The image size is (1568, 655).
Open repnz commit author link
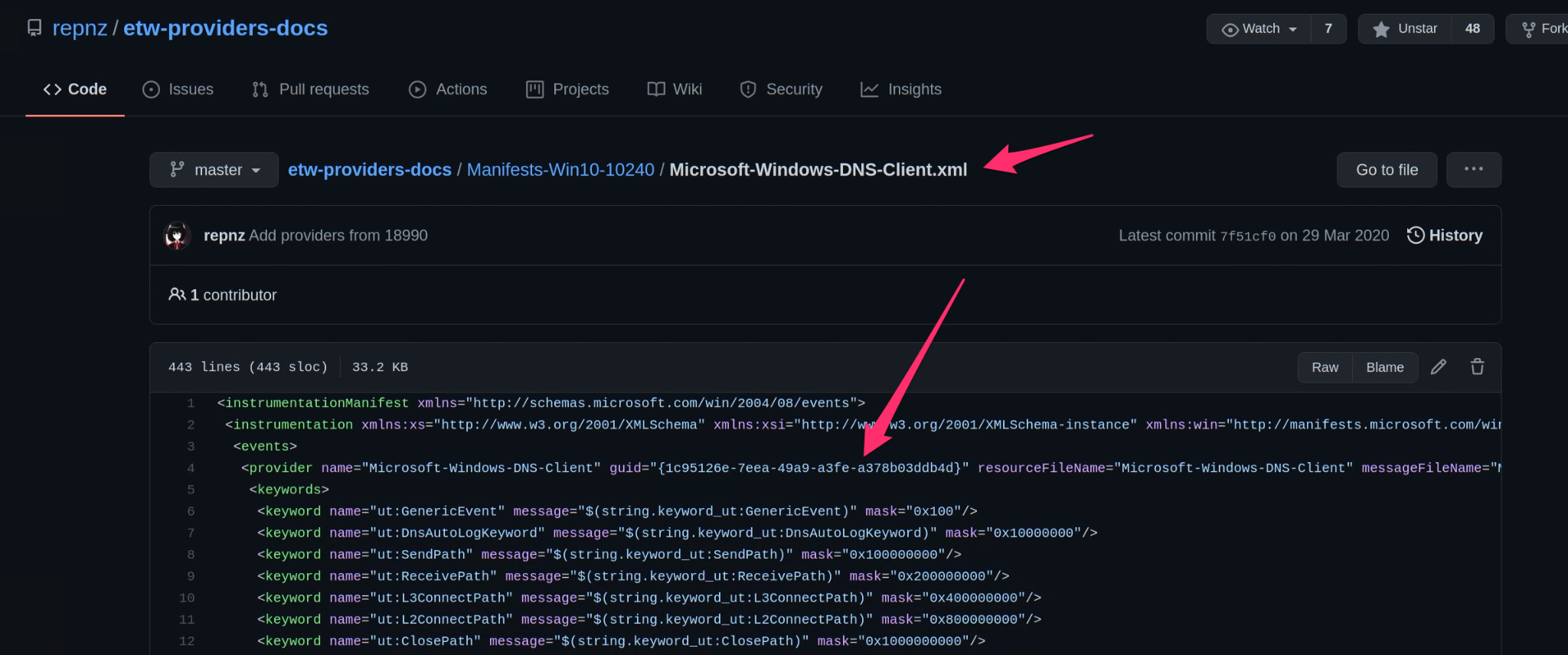pos(224,236)
